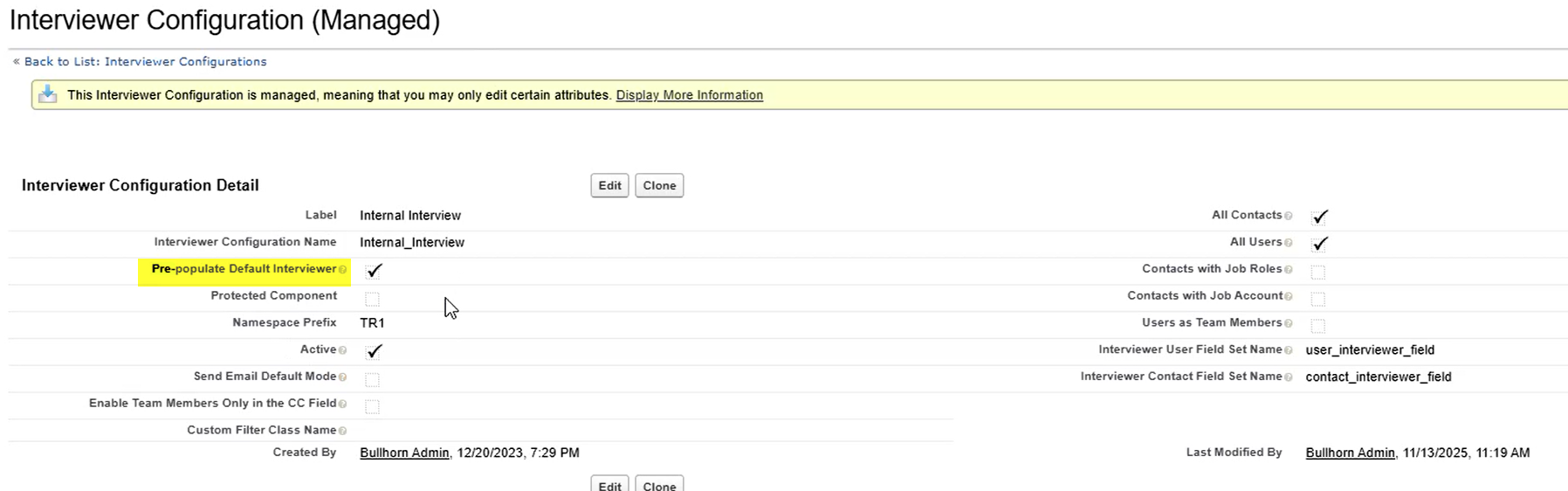The width and height of the screenshot is (1568, 491).
Task: Click help icon beside Interviewer User Field Set Name
Action: (x=1288, y=350)
